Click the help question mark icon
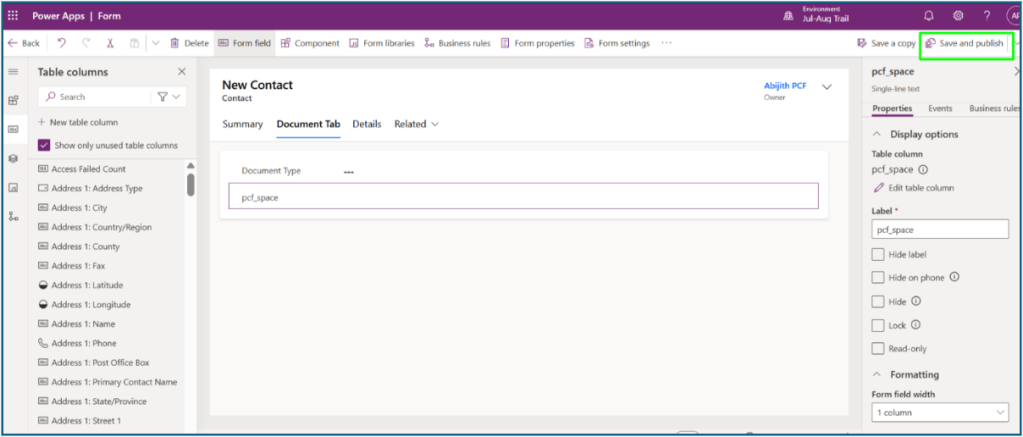Image resolution: width=1023 pixels, height=437 pixels. [986, 16]
